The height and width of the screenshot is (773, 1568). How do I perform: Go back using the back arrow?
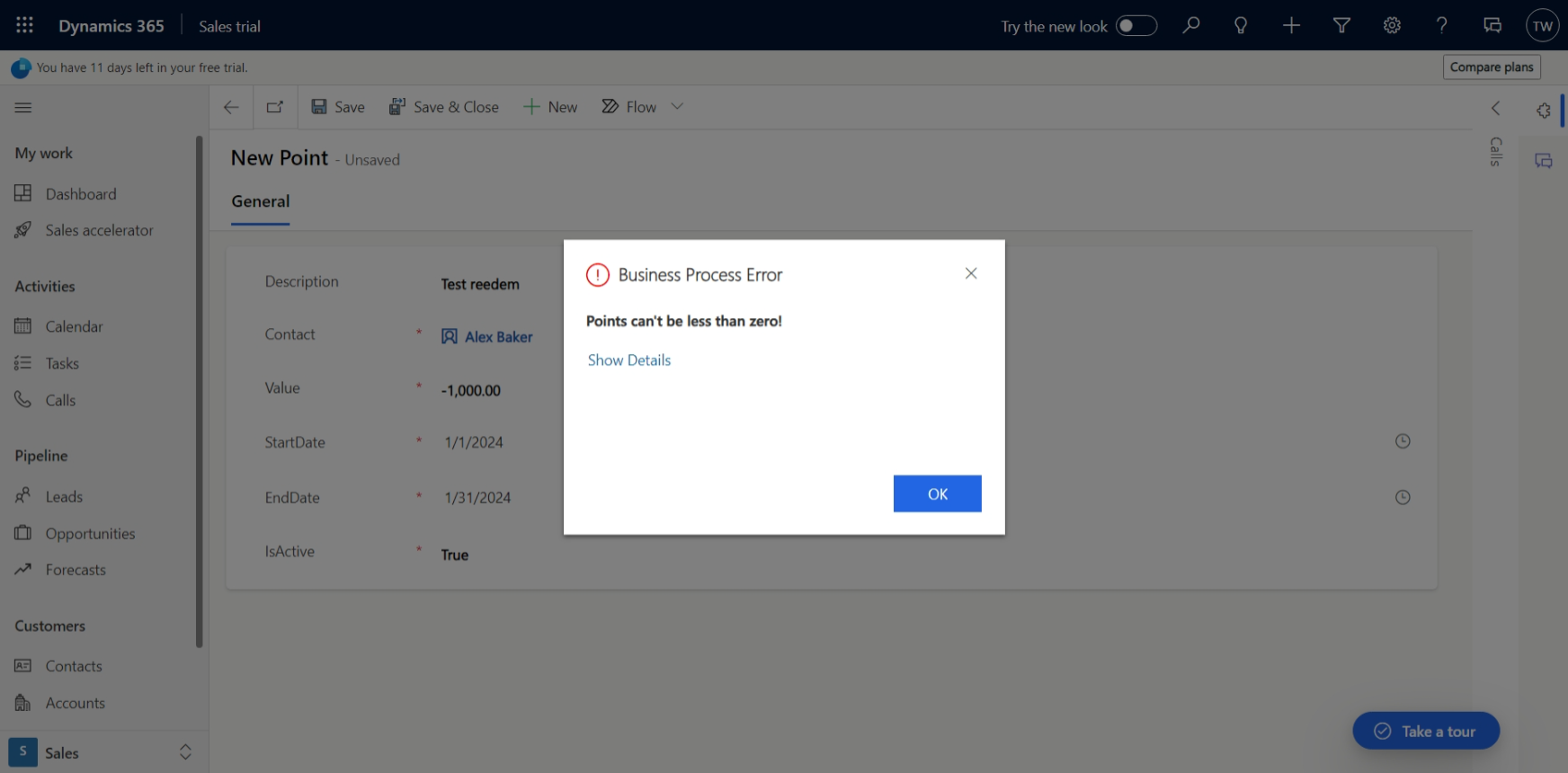coord(231,107)
